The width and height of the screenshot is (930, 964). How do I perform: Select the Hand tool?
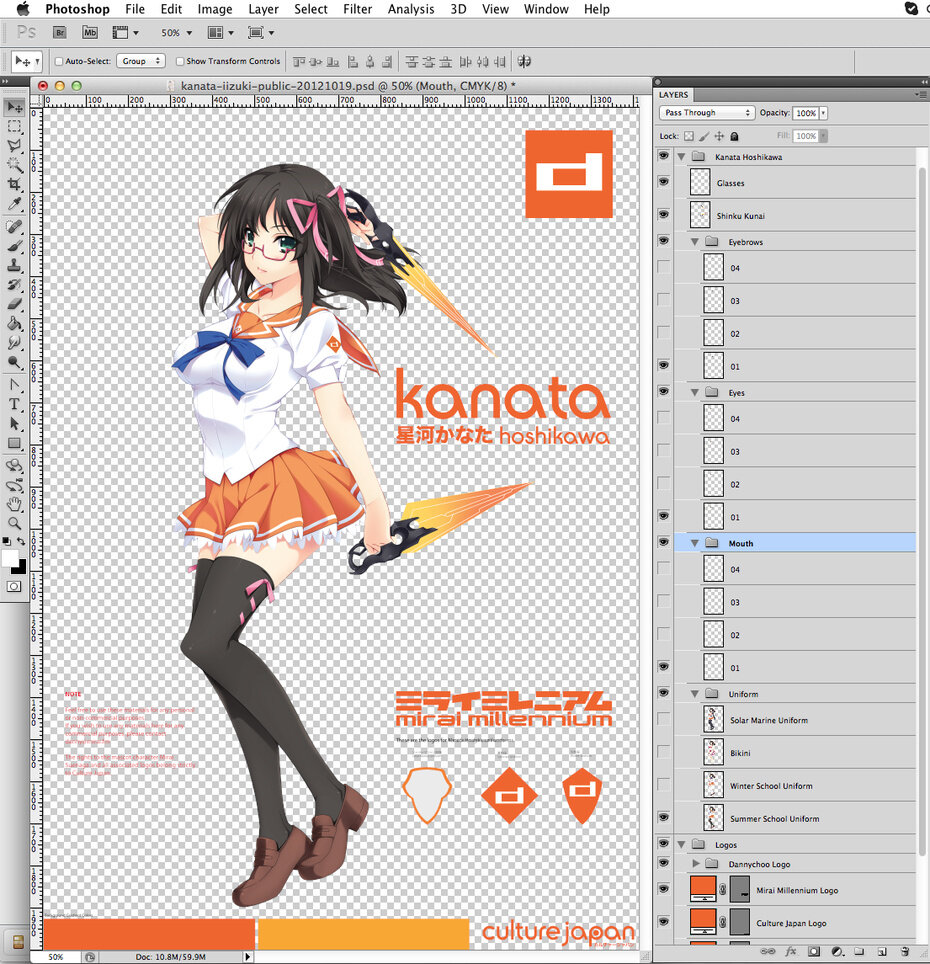(14, 504)
